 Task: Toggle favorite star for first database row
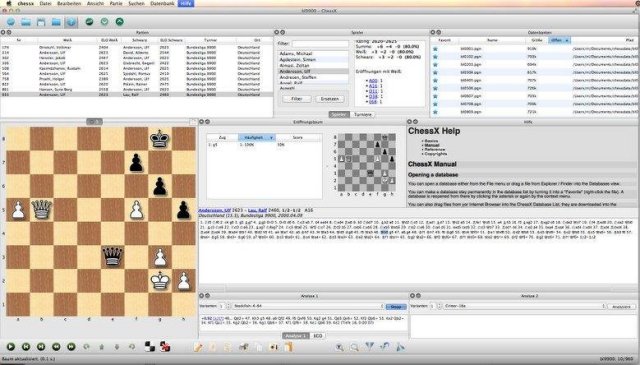(x=435, y=49)
